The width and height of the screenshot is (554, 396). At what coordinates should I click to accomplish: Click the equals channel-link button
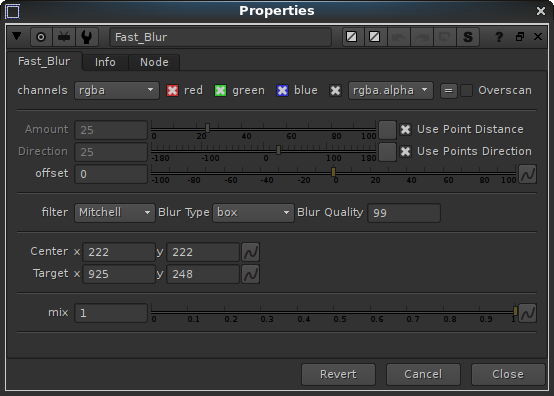tap(449, 91)
